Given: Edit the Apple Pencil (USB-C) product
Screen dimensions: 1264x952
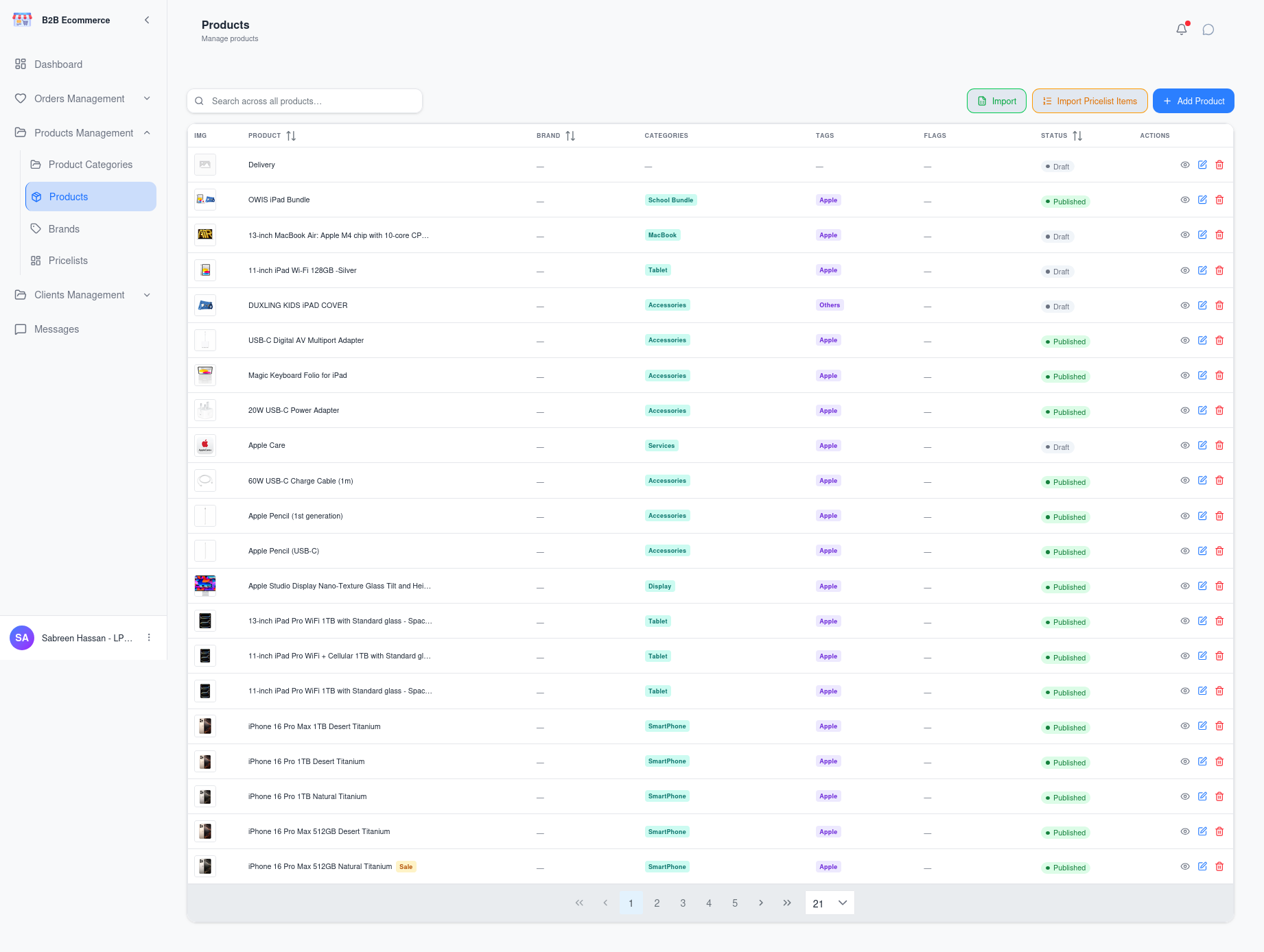Looking at the screenshot, I should 1202,551.
